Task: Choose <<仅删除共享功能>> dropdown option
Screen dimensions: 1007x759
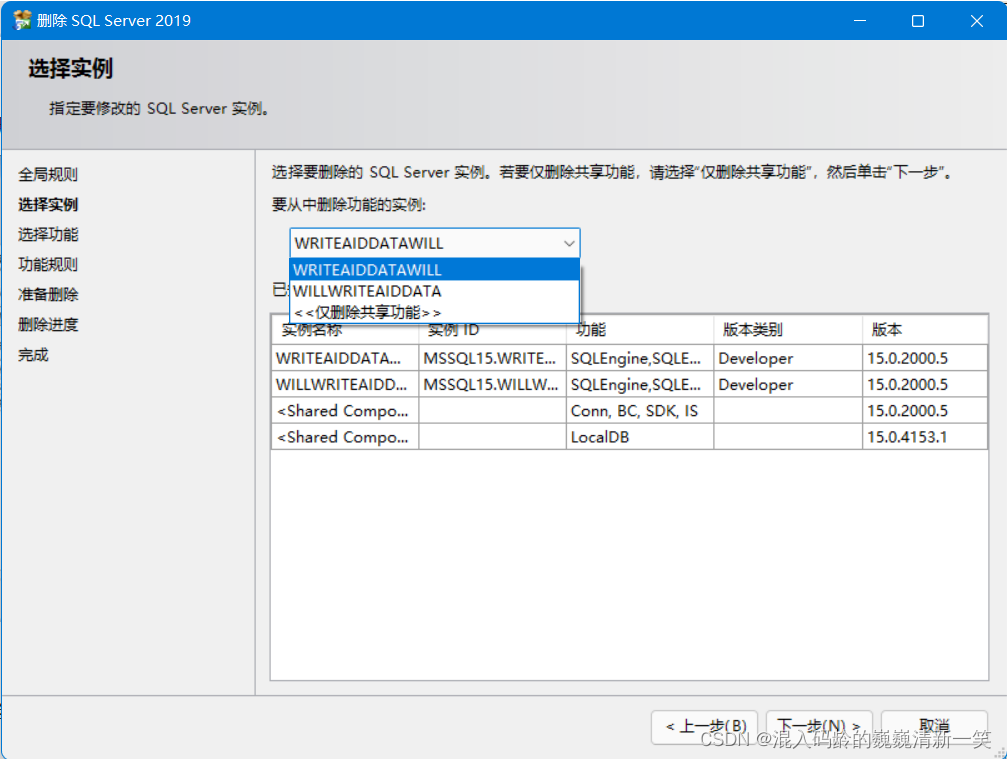Action: (435, 312)
